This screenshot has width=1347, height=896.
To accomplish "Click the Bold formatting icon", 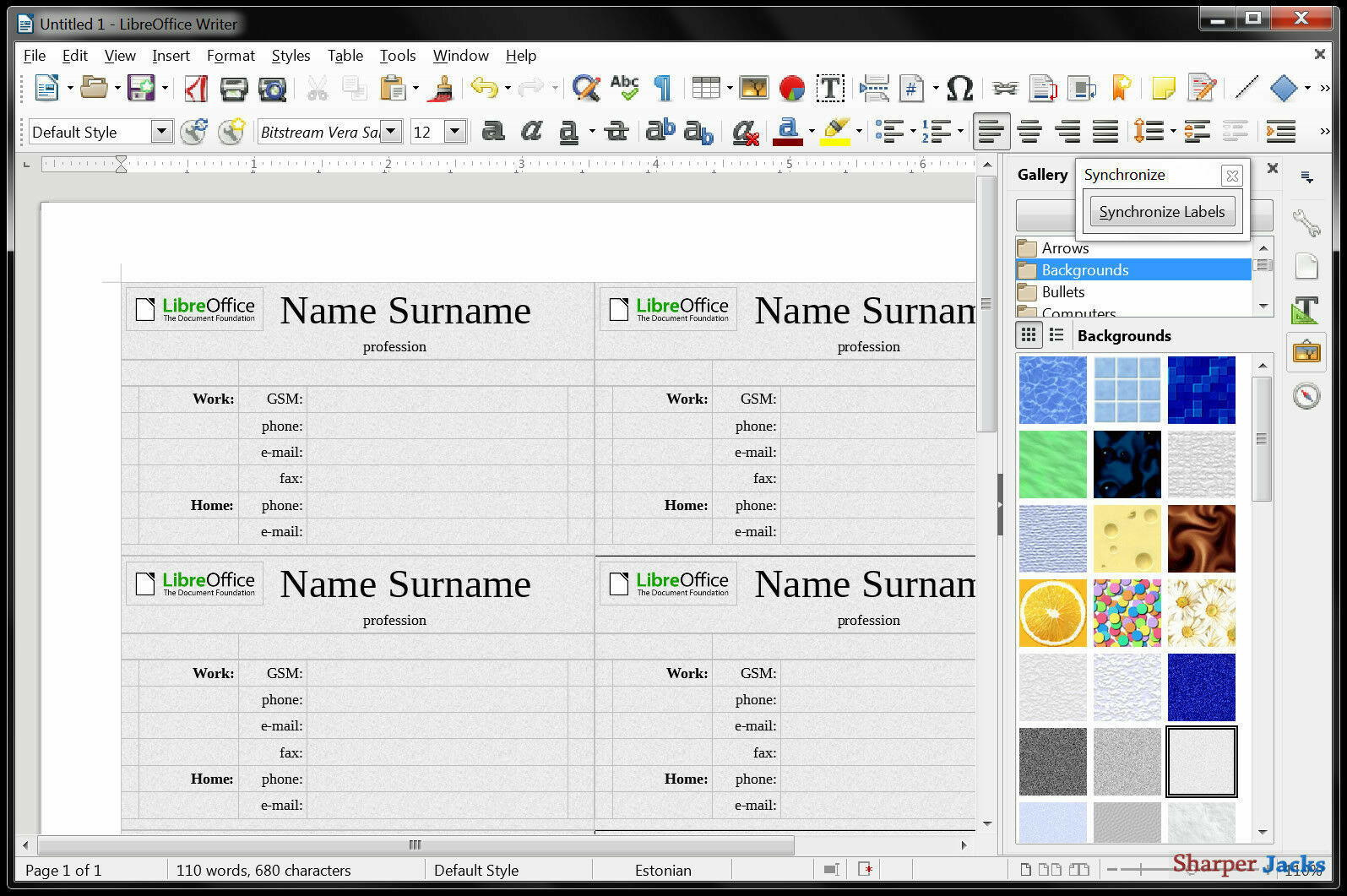I will (492, 131).
